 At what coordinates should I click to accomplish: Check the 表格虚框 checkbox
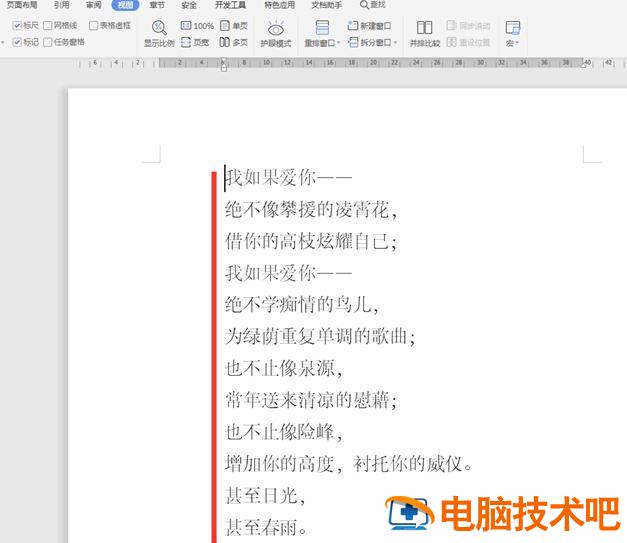tap(94, 25)
